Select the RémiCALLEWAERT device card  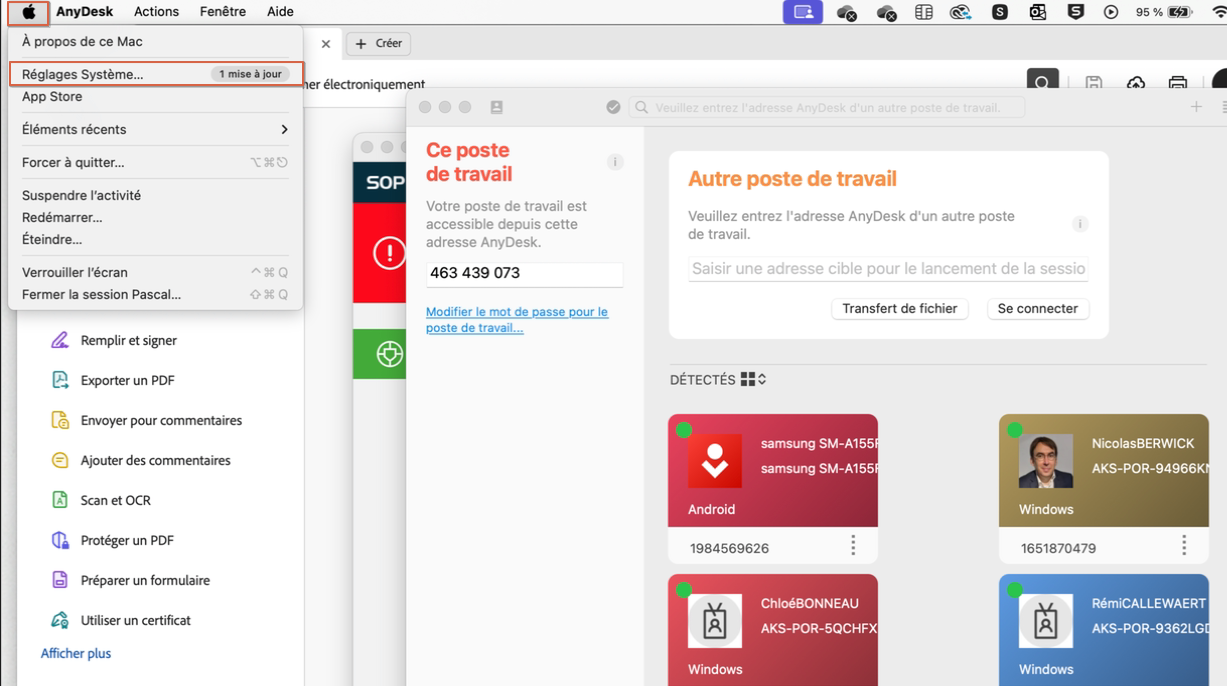[x=1104, y=630]
